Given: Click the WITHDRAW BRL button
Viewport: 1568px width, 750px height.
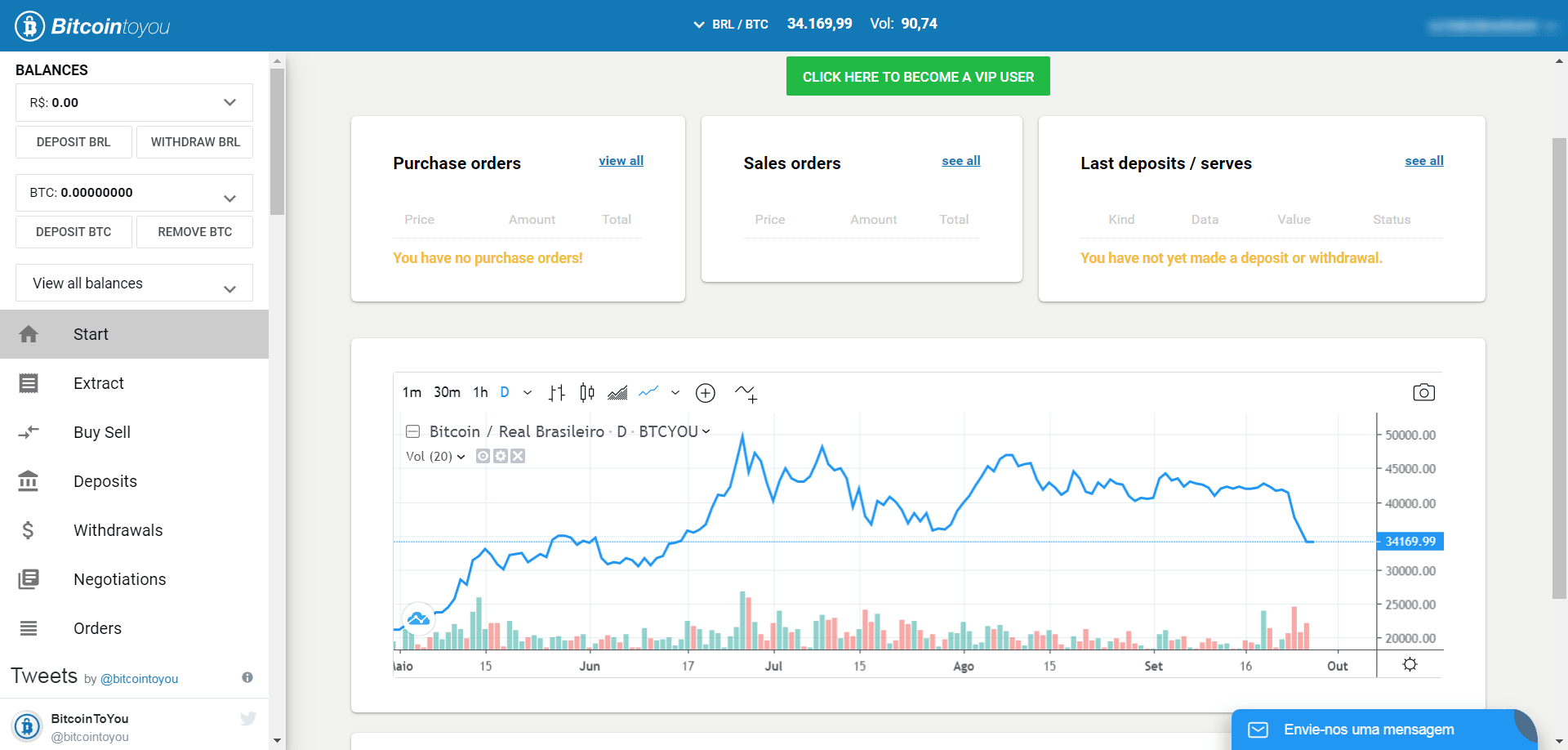Looking at the screenshot, I should tap(195, 142).
